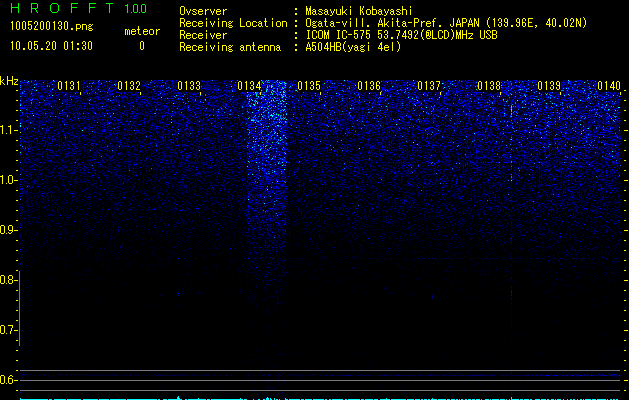Select the HROFFT 1.0.0 title text
This screenshot has width=629, height=400.
click(78, 8)
